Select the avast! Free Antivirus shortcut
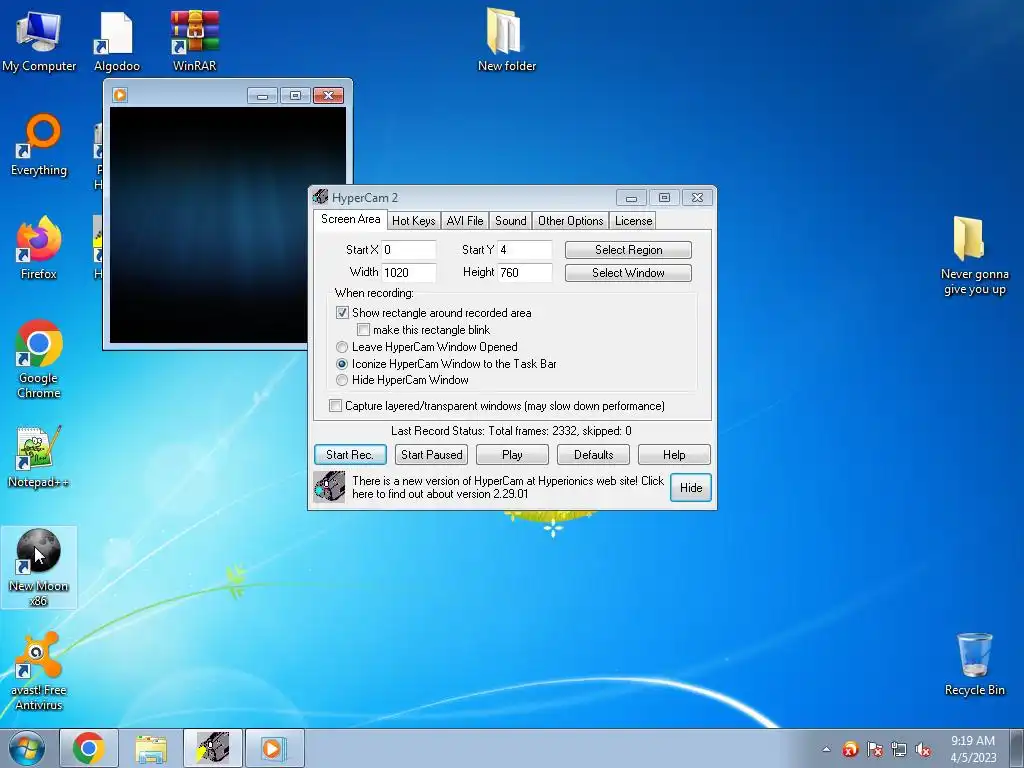The image size is (1024, 768). point(39,671)
